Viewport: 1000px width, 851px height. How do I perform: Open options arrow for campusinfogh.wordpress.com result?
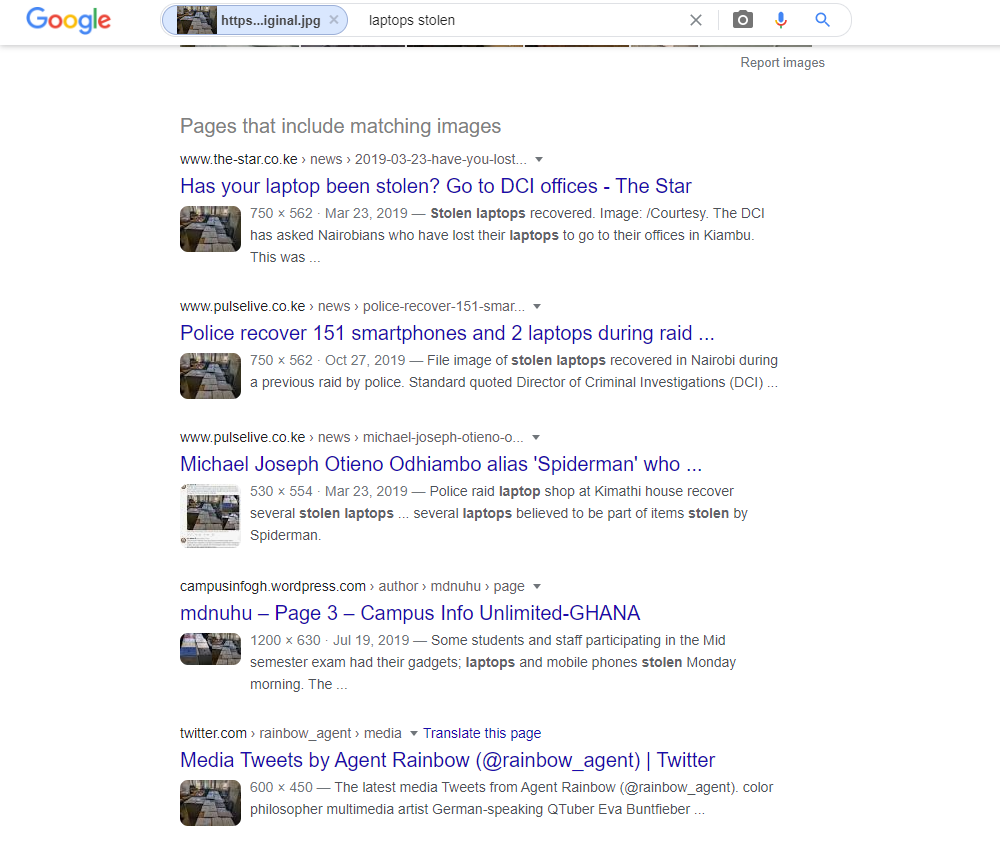click(537, 586)
